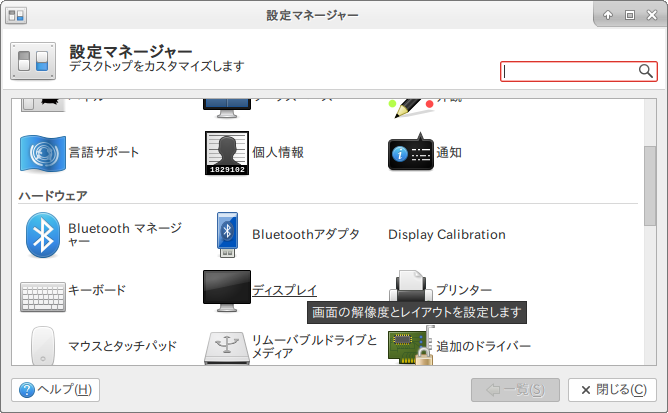Click the 閉じる(C) close button
The image size is (668, 413).
pos(612,390)
